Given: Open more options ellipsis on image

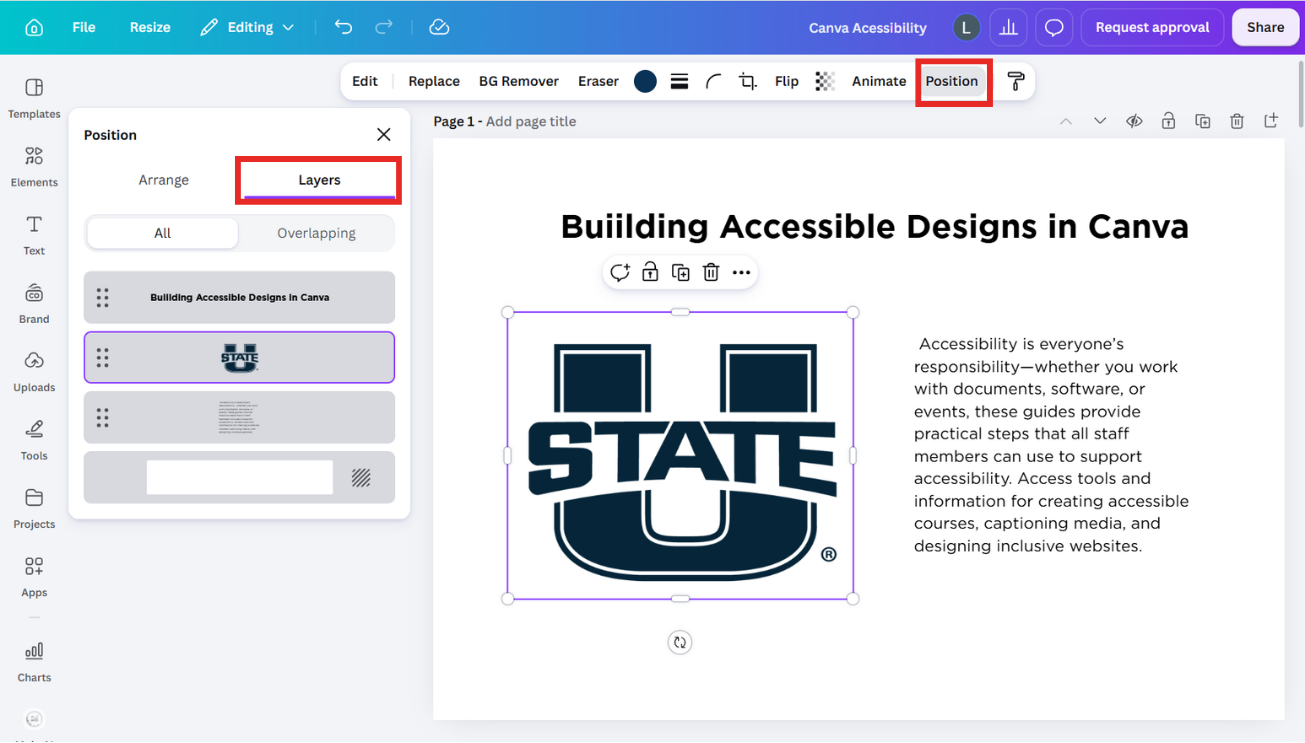Looking at the screenshot, I should point(741,272).
